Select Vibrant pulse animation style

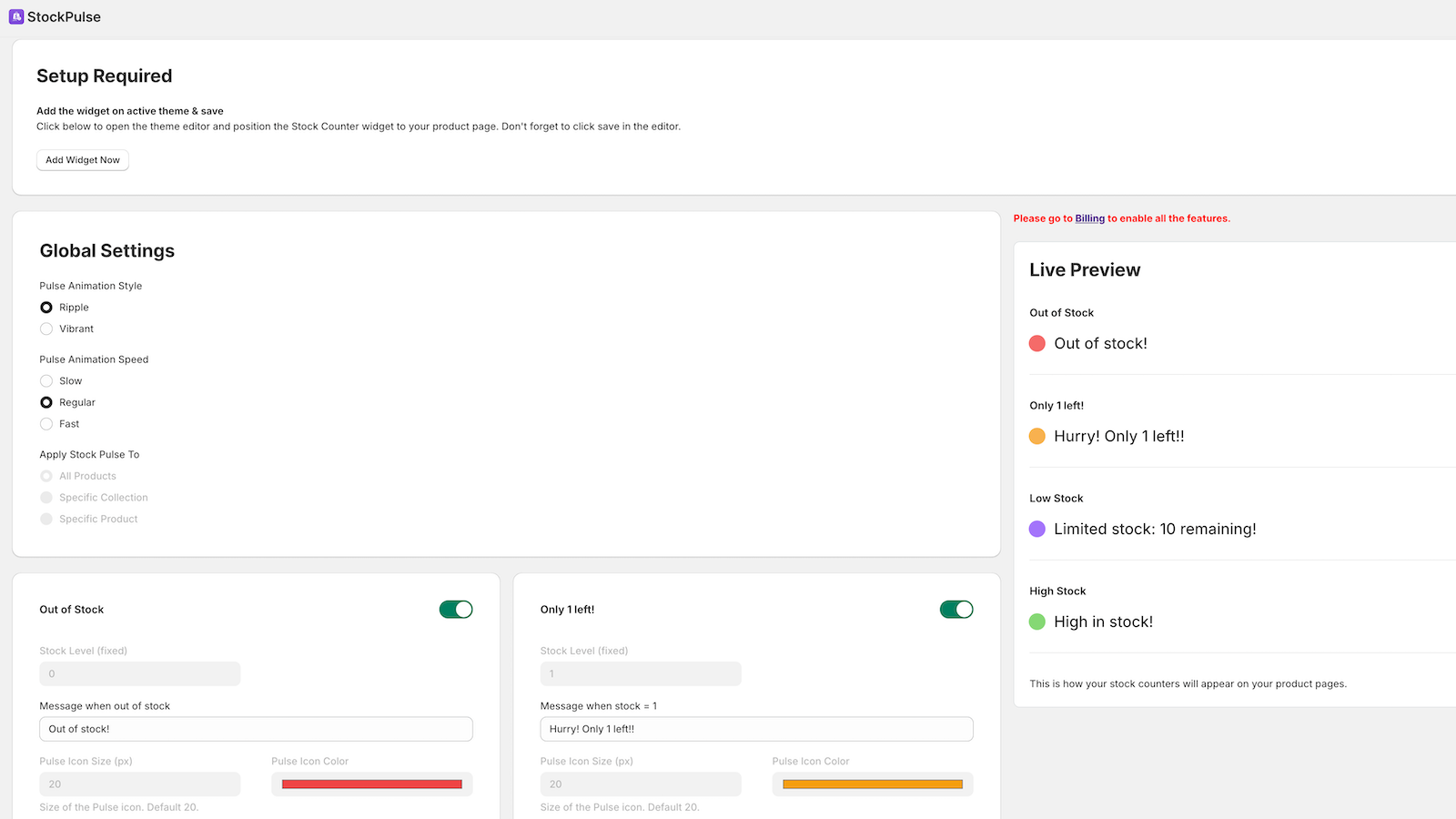45,329
